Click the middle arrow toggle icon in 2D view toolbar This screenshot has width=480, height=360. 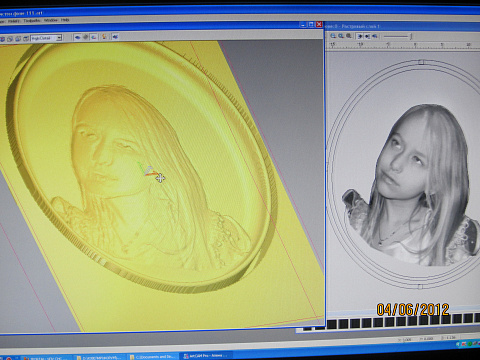pyautogui.click(x=367, y=36)
